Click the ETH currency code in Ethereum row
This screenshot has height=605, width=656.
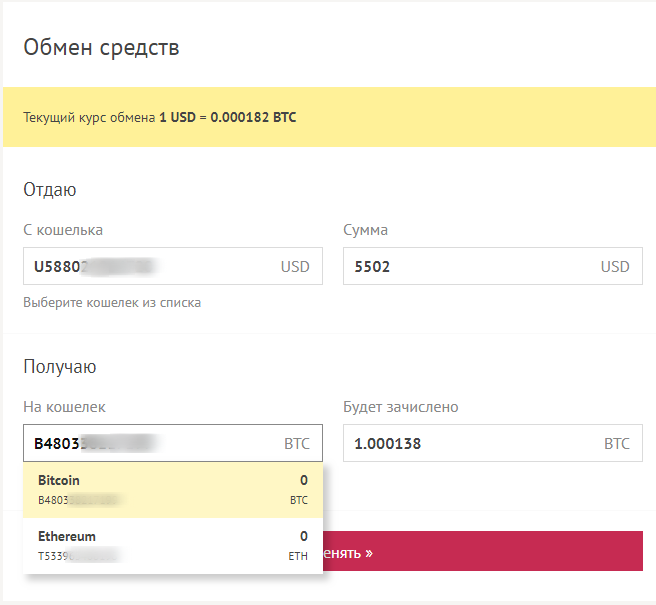point(298,556)
